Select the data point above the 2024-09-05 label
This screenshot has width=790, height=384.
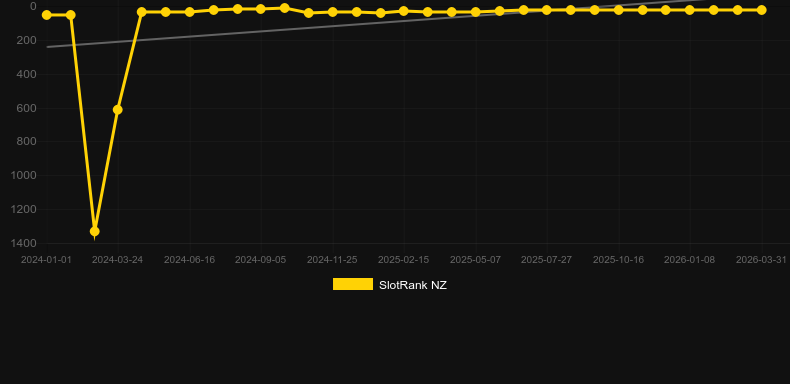point(260,9)
